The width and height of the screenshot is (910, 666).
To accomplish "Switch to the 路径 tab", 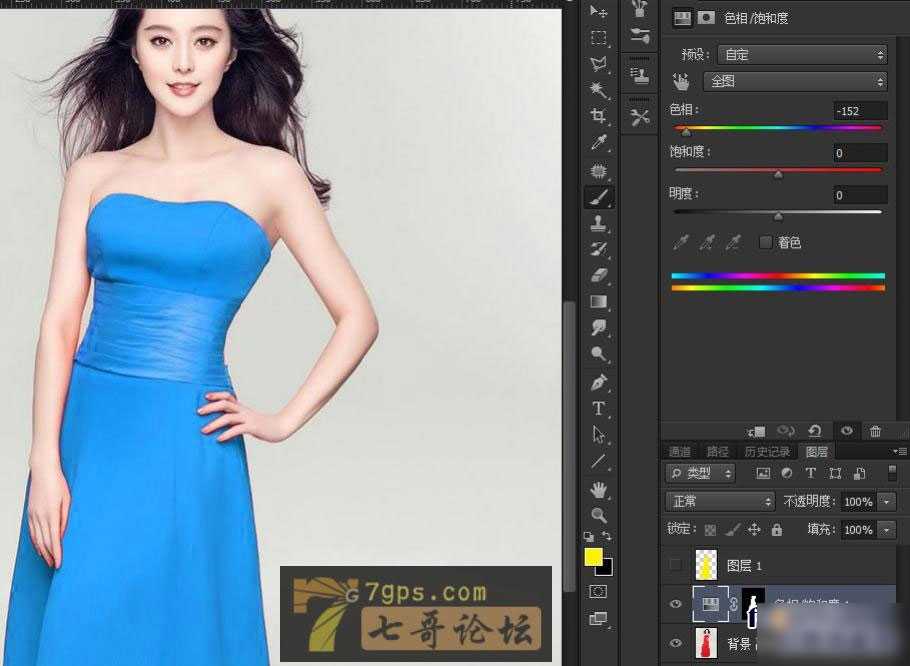I will point(717,451).
